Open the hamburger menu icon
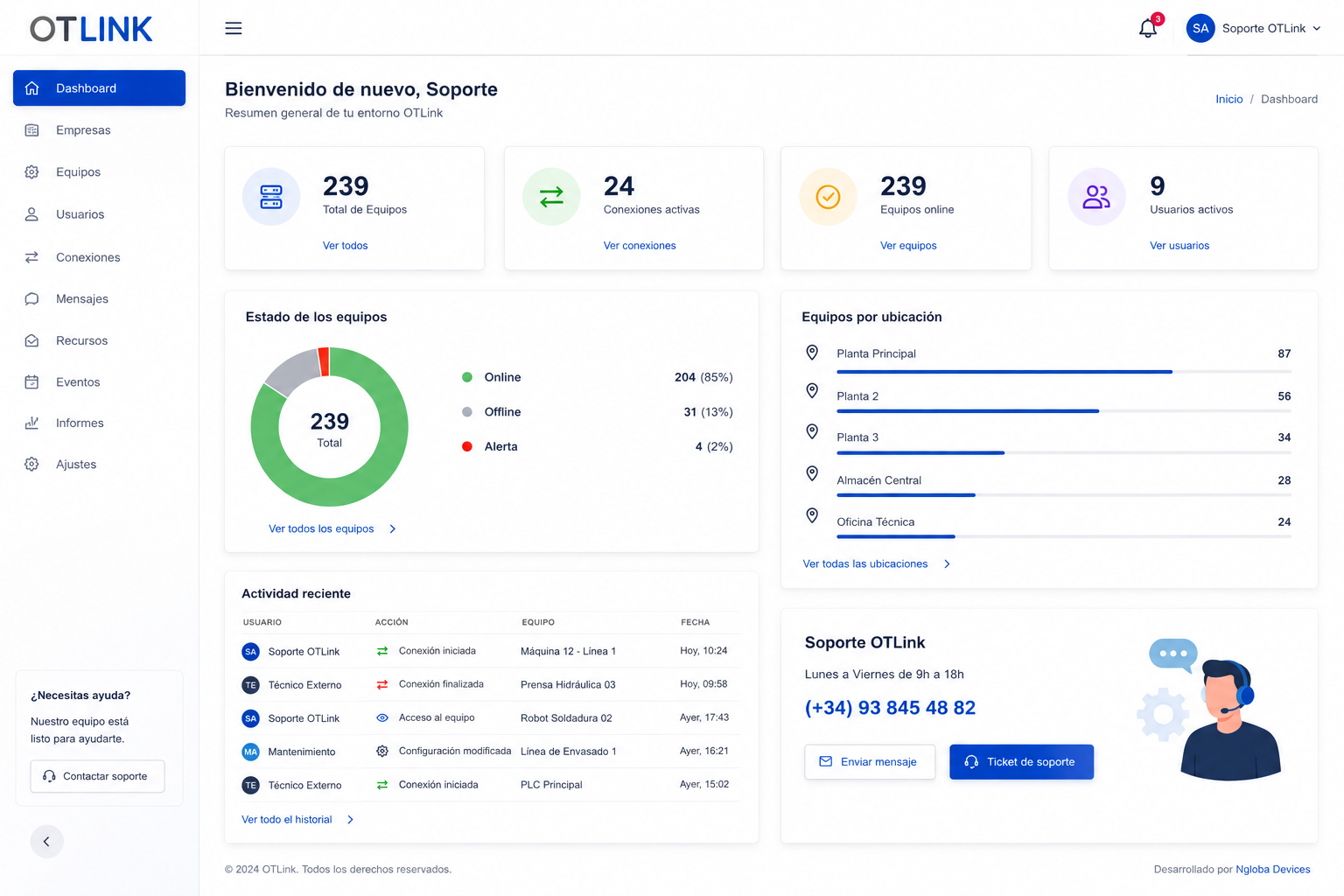 [x=234, y=28]
